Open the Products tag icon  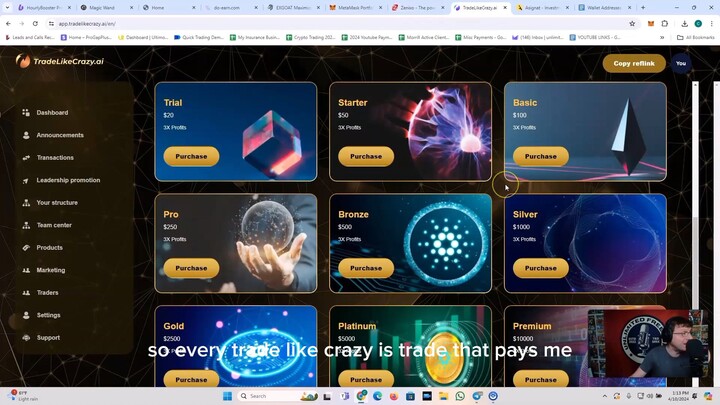(26, 248)
